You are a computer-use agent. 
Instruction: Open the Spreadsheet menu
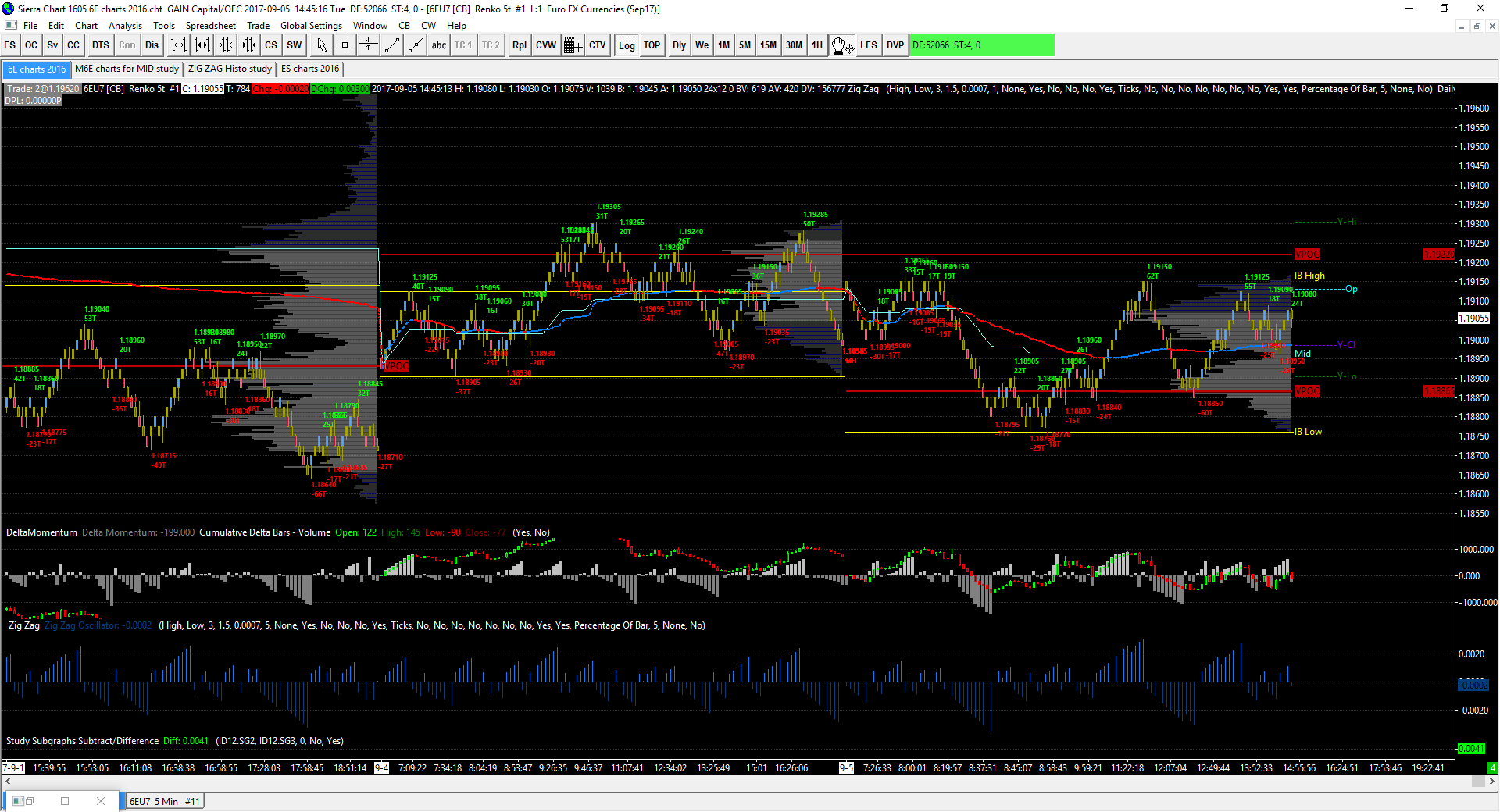(210, 26)
